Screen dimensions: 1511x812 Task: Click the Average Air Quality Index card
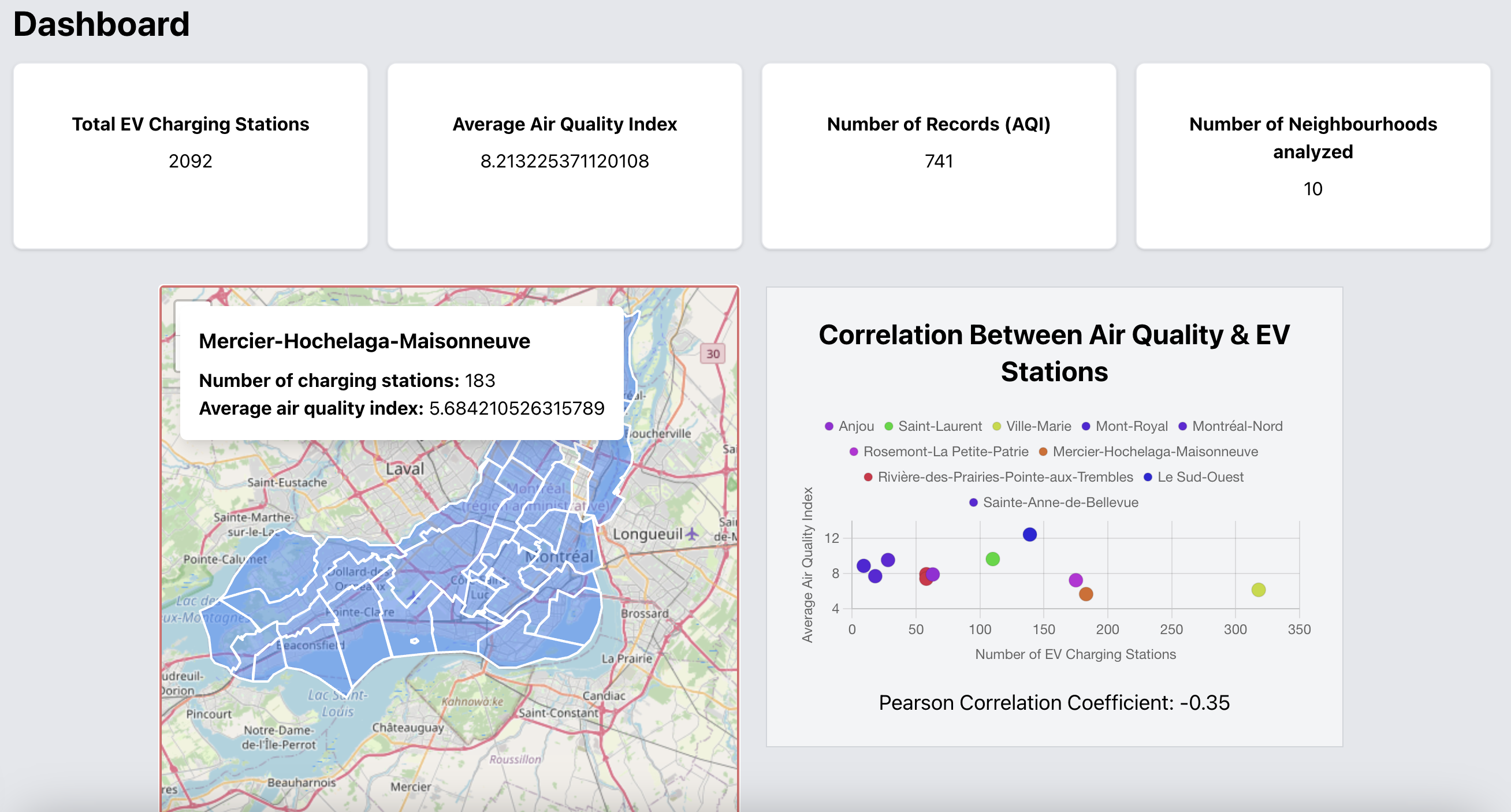pyautogui.click(x=564, y=156)
